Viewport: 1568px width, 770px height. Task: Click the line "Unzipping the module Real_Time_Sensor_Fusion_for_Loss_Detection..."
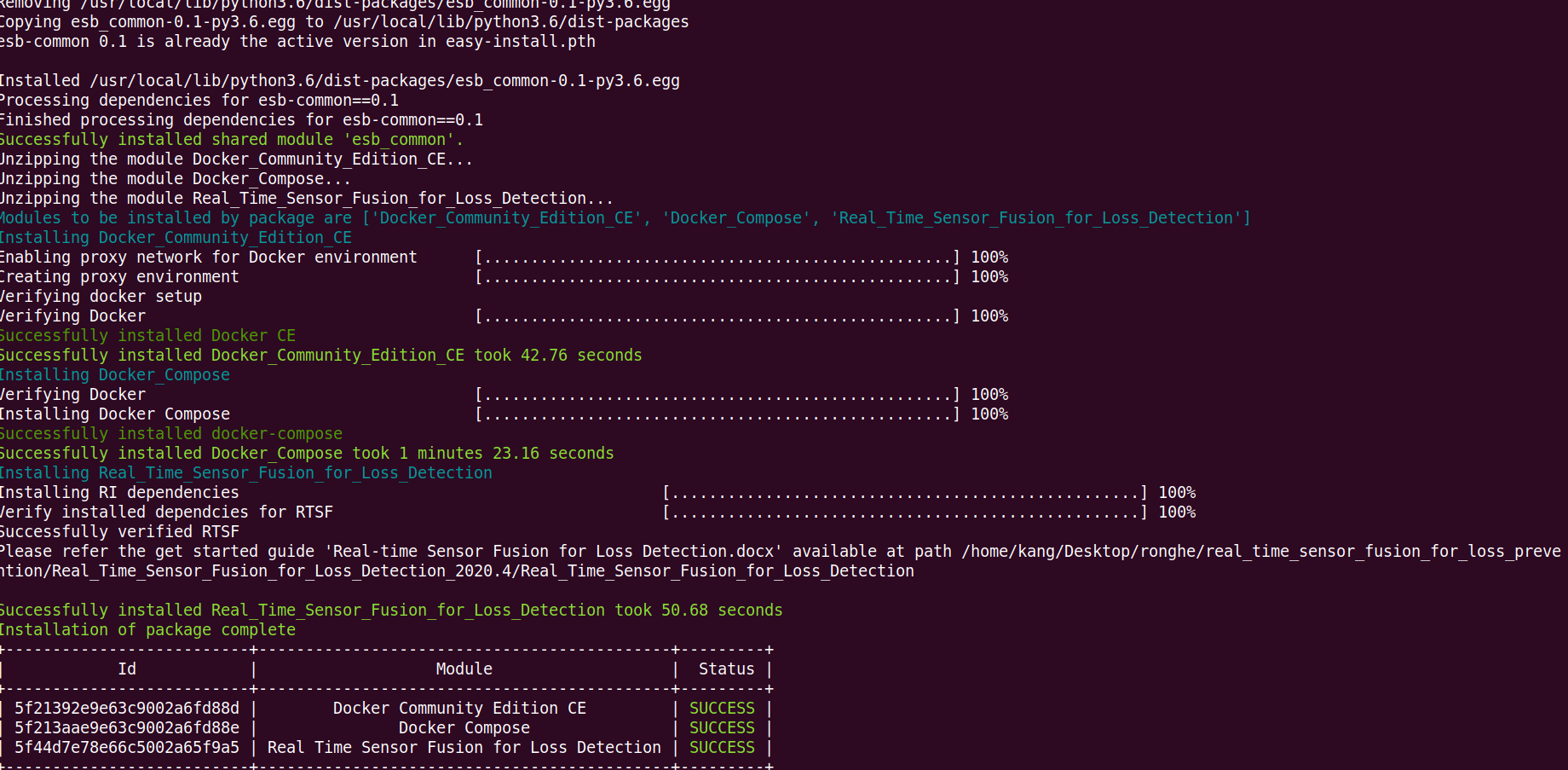tap(306, 199)
